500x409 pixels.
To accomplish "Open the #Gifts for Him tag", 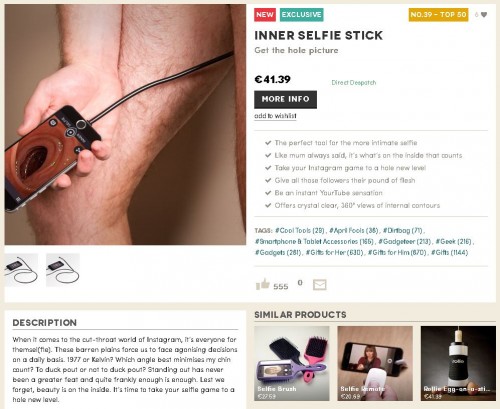I will click(397, 253).
